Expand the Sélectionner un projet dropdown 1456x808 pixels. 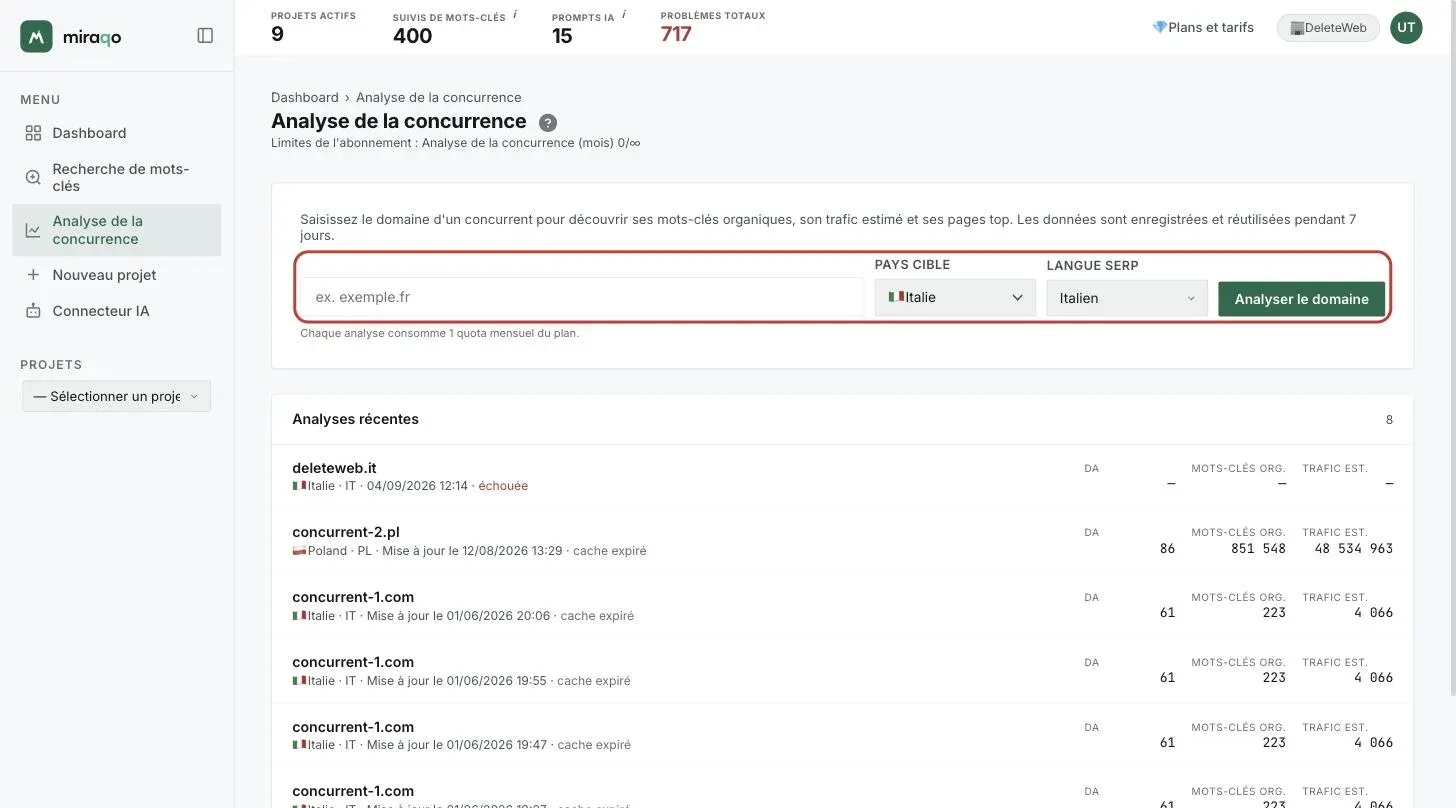(116, 396)
